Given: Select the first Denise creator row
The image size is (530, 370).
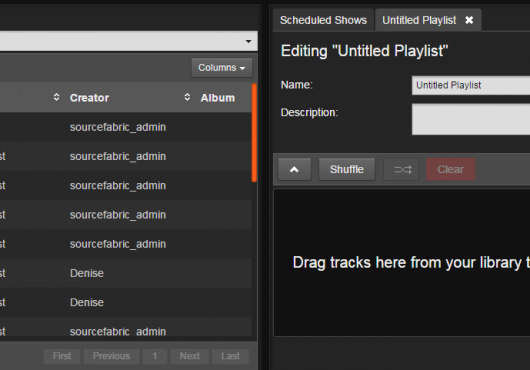Looking at the screenshot, I should click(x=125, y=273).
